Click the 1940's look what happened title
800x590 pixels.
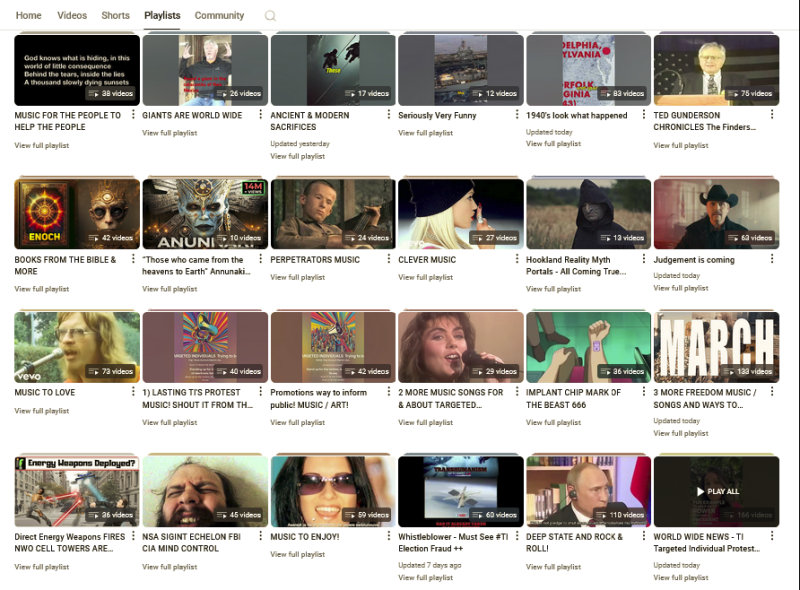[x=577, y=115]
